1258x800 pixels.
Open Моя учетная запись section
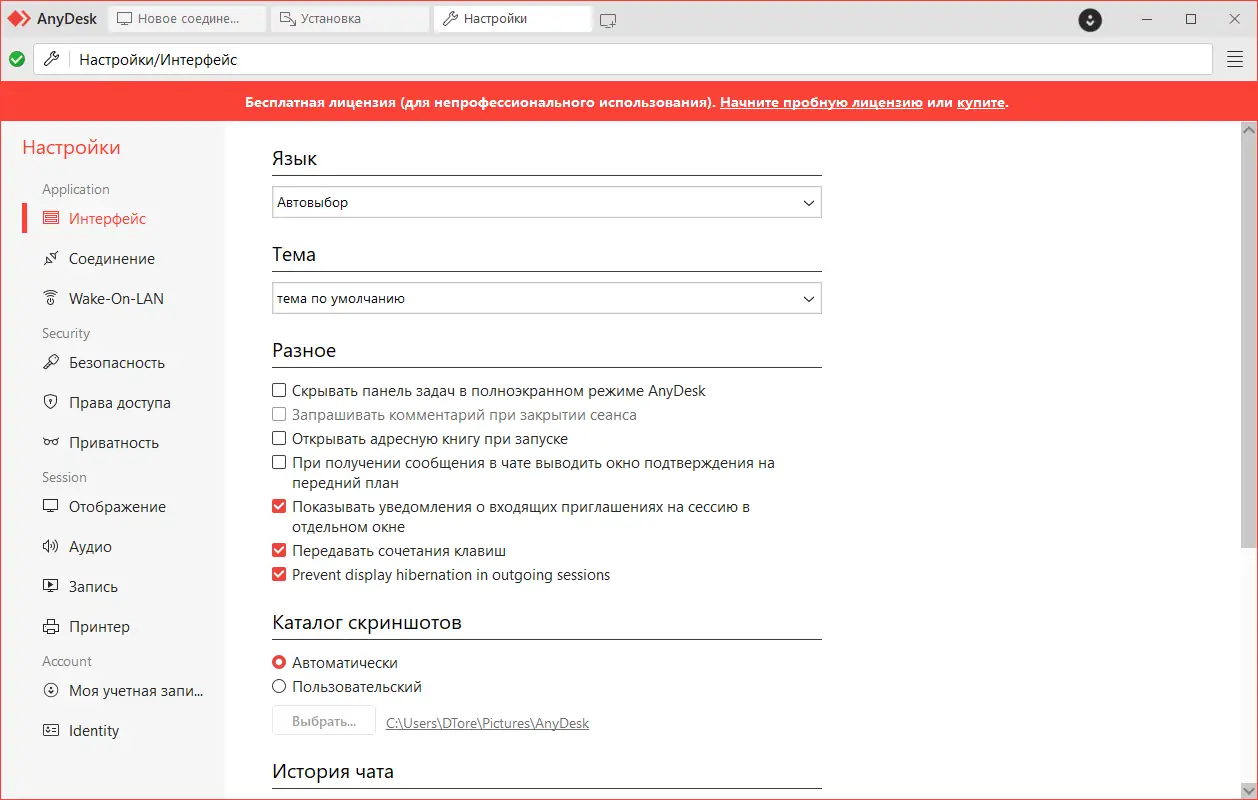click(x=135, y=690)
